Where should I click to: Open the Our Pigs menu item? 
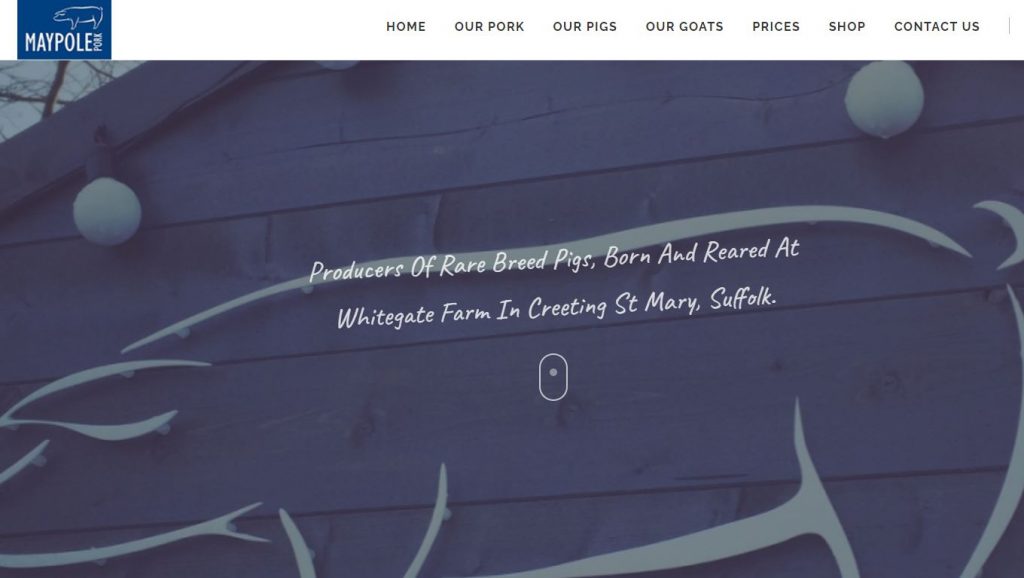coord(584,27)
